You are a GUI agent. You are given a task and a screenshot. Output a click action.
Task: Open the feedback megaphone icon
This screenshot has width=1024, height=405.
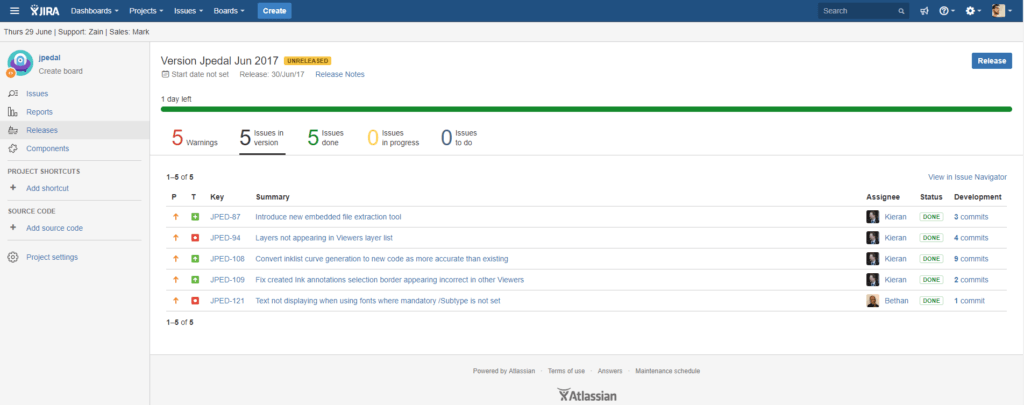(x=924, y=11)
